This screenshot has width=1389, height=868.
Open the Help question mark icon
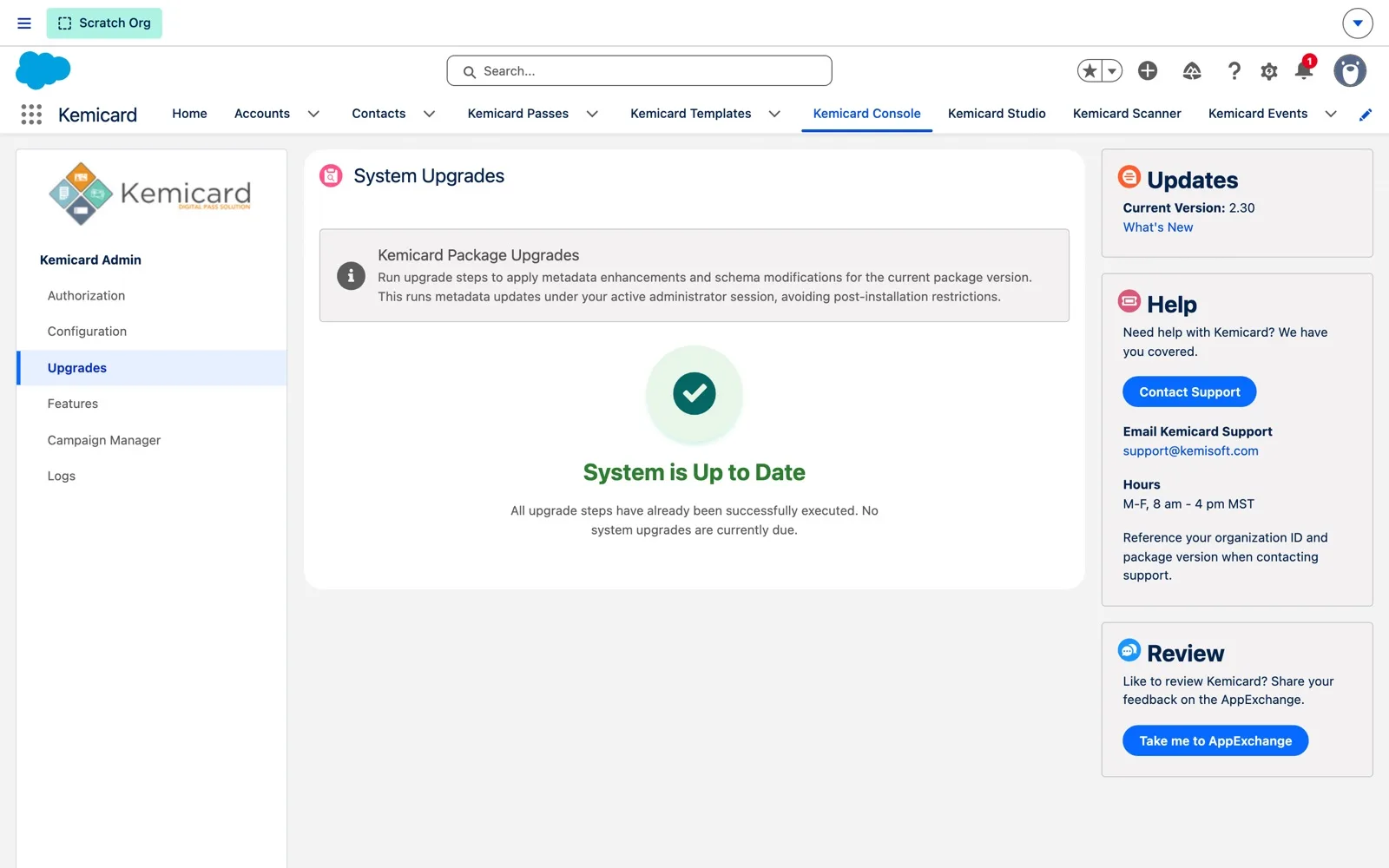tap(1234, 71)
